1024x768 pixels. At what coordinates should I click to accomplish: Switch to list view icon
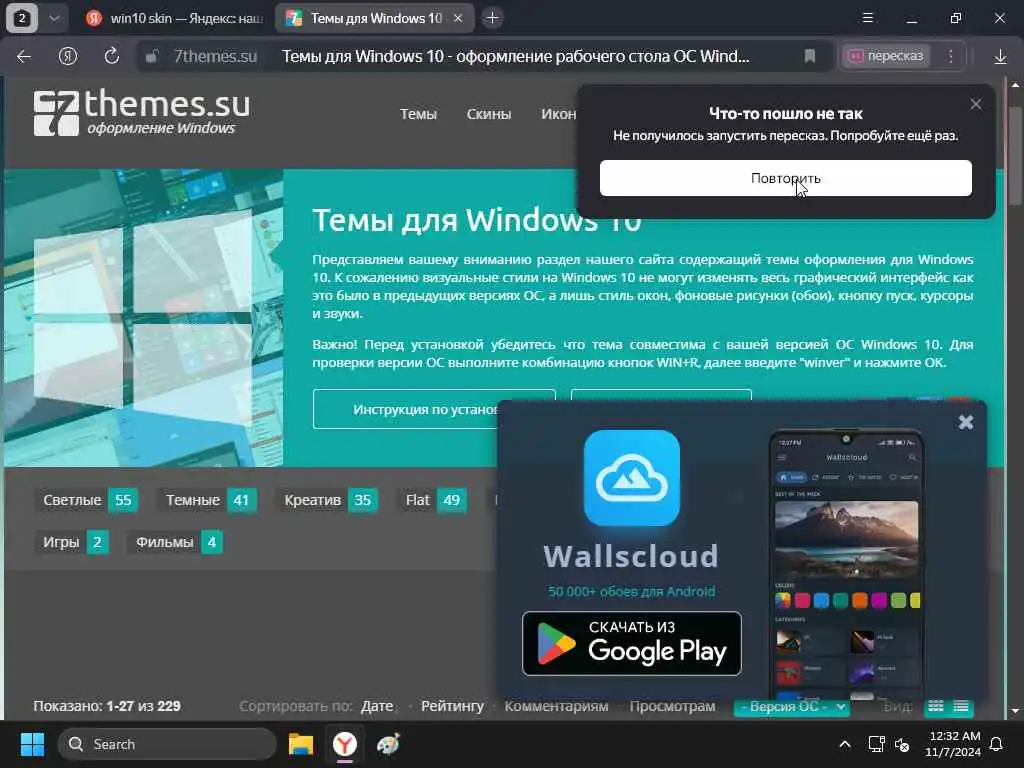click(961, 707)
